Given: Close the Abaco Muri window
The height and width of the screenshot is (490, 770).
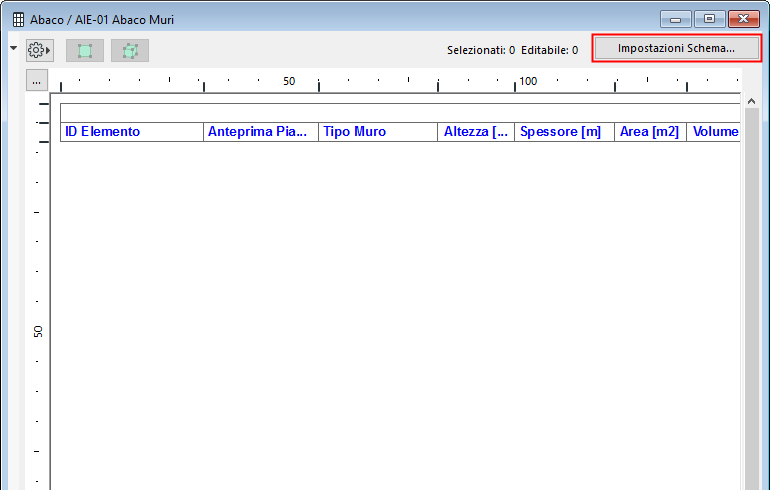Looking at the screenshot, I should click(743, 19).
